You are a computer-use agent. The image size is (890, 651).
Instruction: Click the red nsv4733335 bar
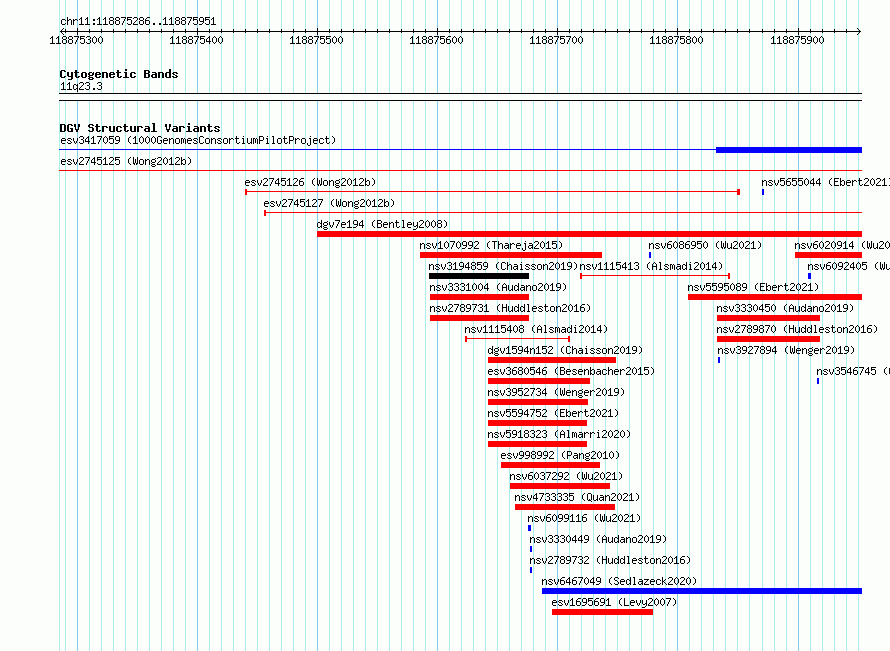(x=565, y=507)
